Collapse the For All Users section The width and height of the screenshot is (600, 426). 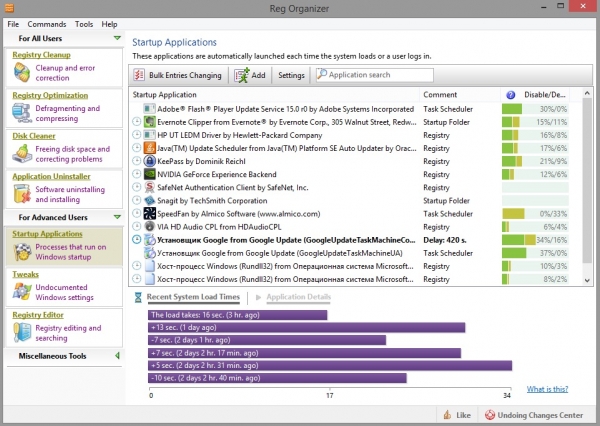(x=117, y=38)
